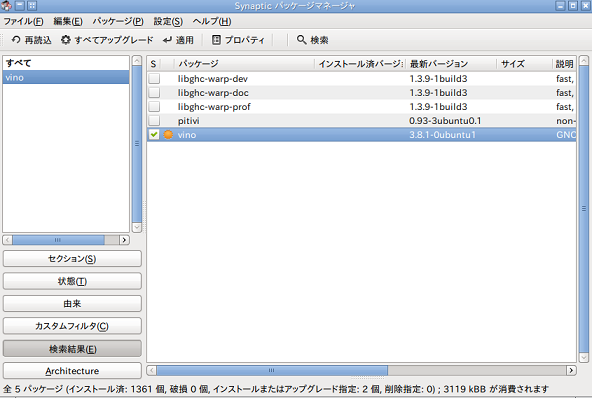The image size is (592, 398).
Task: Click the left list horizontal scrollbar thumb
Action: tap(58, 240)
